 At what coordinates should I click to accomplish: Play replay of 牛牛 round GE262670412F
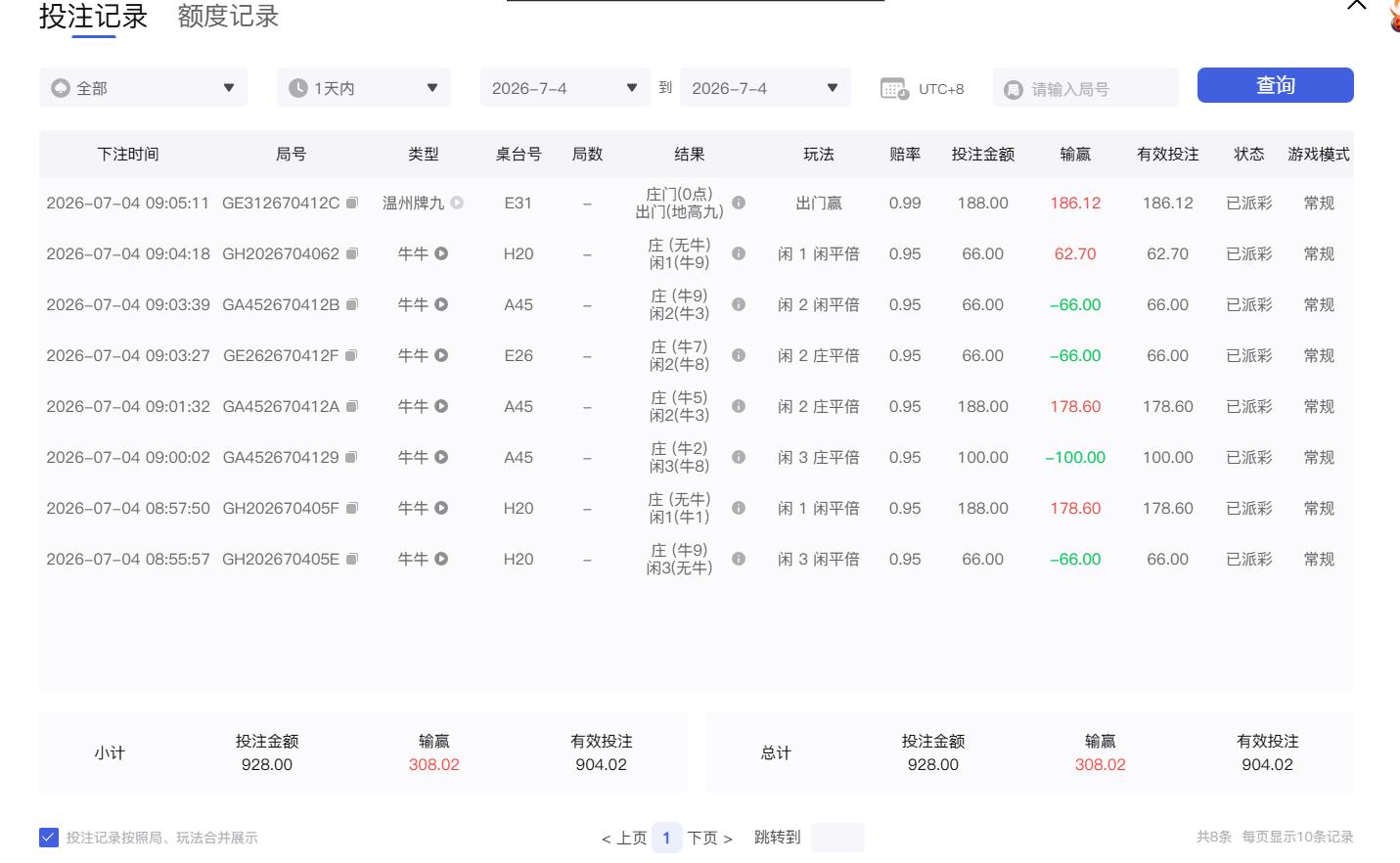point(441,355)
